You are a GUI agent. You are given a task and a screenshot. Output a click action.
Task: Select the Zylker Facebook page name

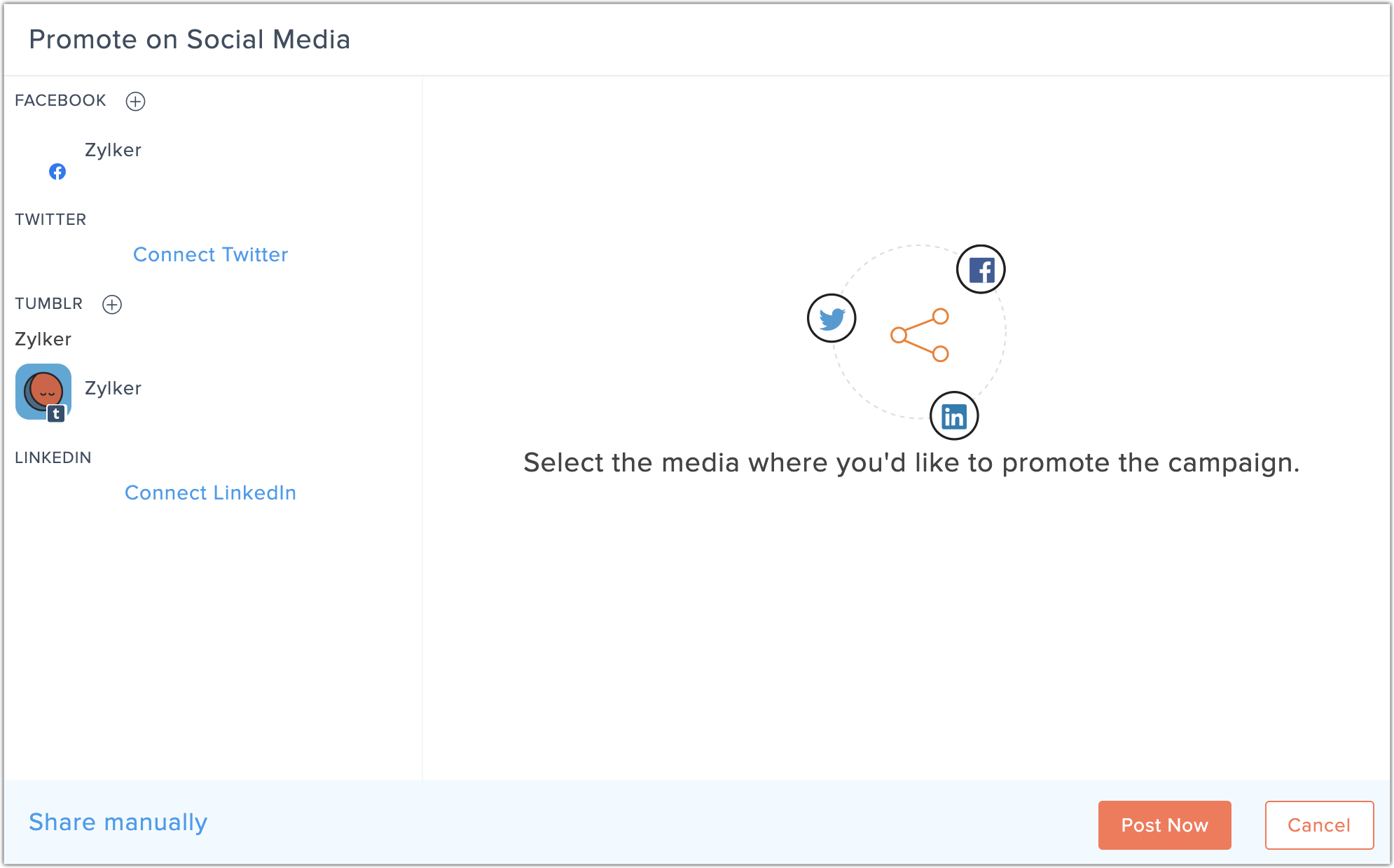[113, 150]
